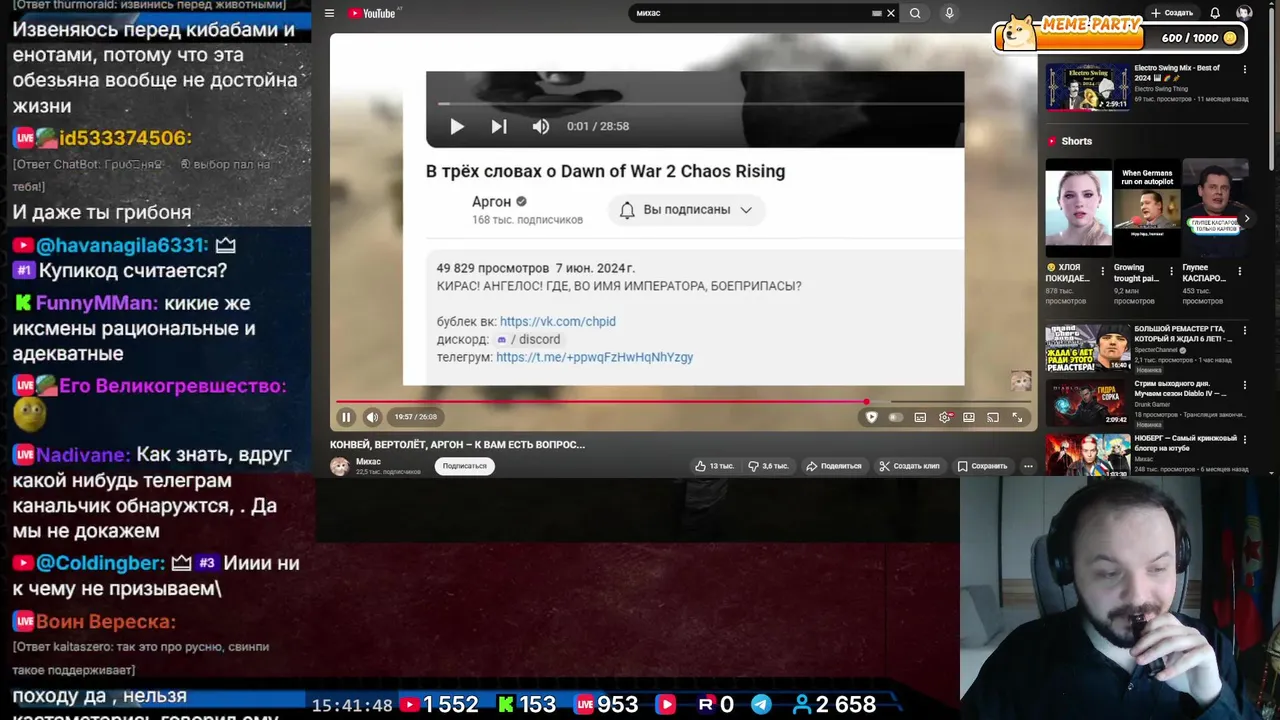This screenshot has height=720, width=1280.
Task: Like the video (13 тыс.)
Action: pos(715,466)
